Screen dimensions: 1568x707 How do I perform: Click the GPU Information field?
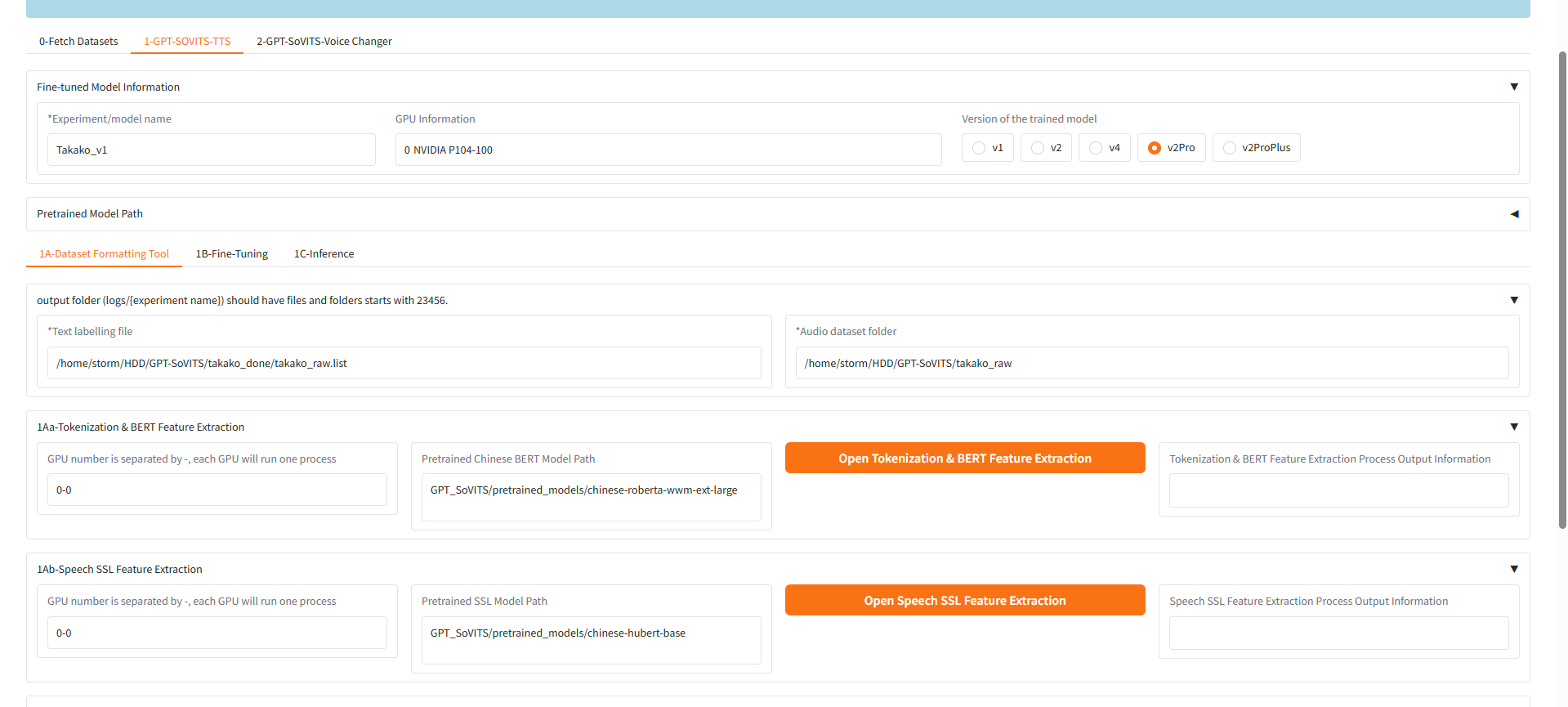pyautogui.click(x=668, y=150)
